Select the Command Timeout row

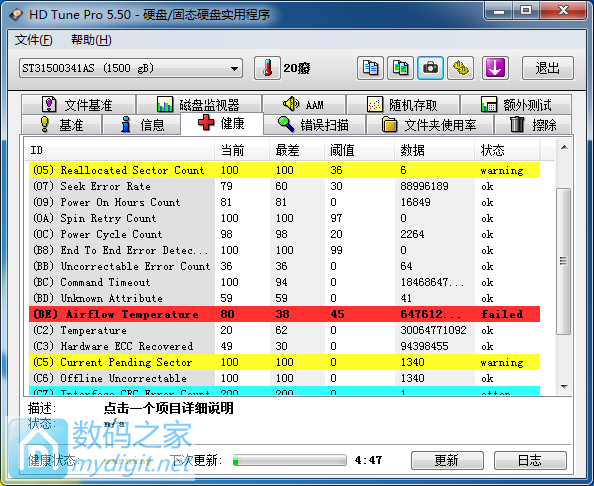coord(284,282)
